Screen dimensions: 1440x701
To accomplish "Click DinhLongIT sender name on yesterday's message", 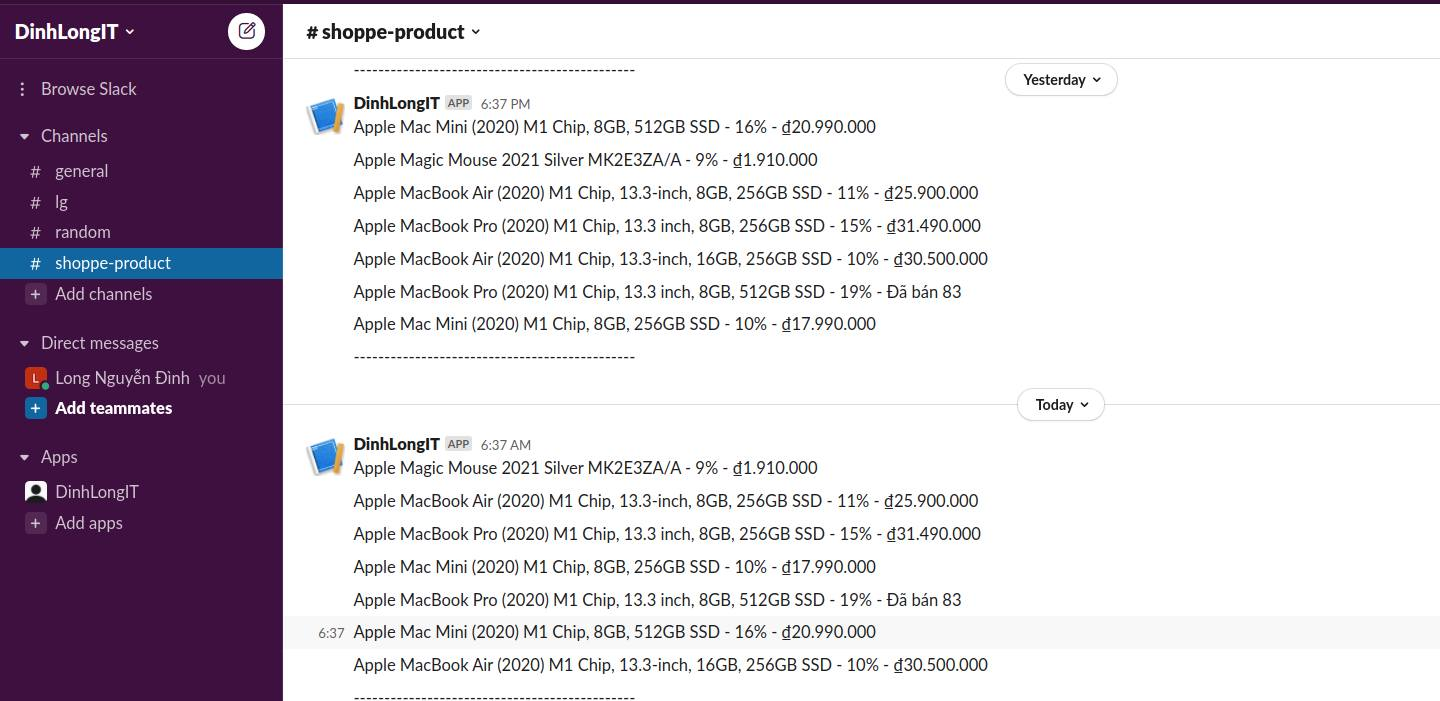I will pos(396,103).
